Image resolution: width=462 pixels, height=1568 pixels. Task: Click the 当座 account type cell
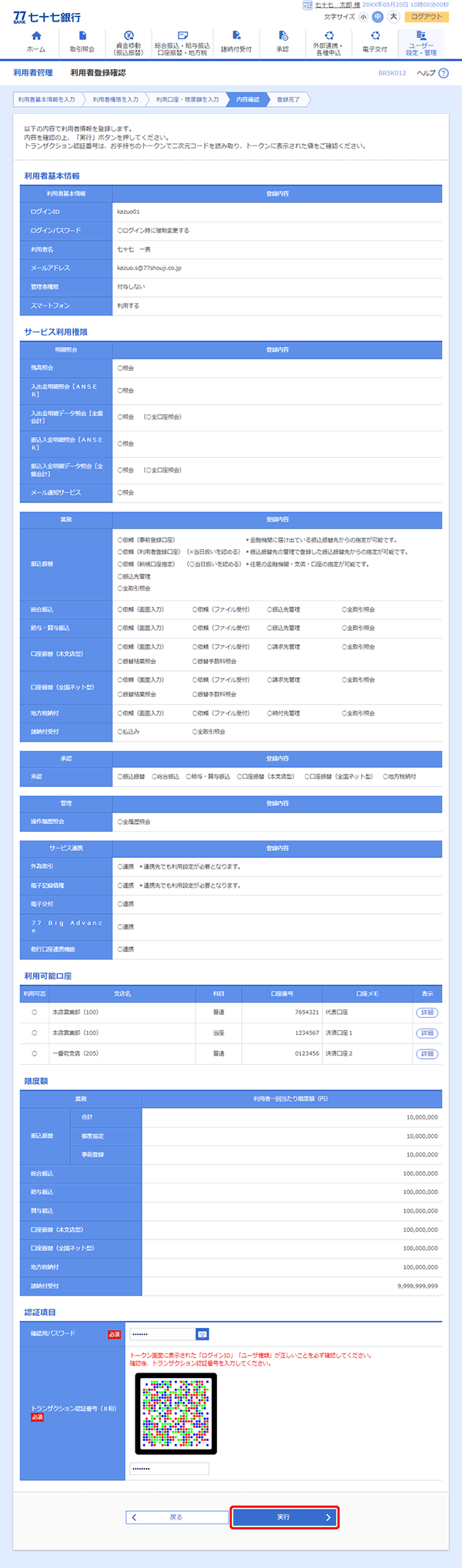coord(219,1033)
